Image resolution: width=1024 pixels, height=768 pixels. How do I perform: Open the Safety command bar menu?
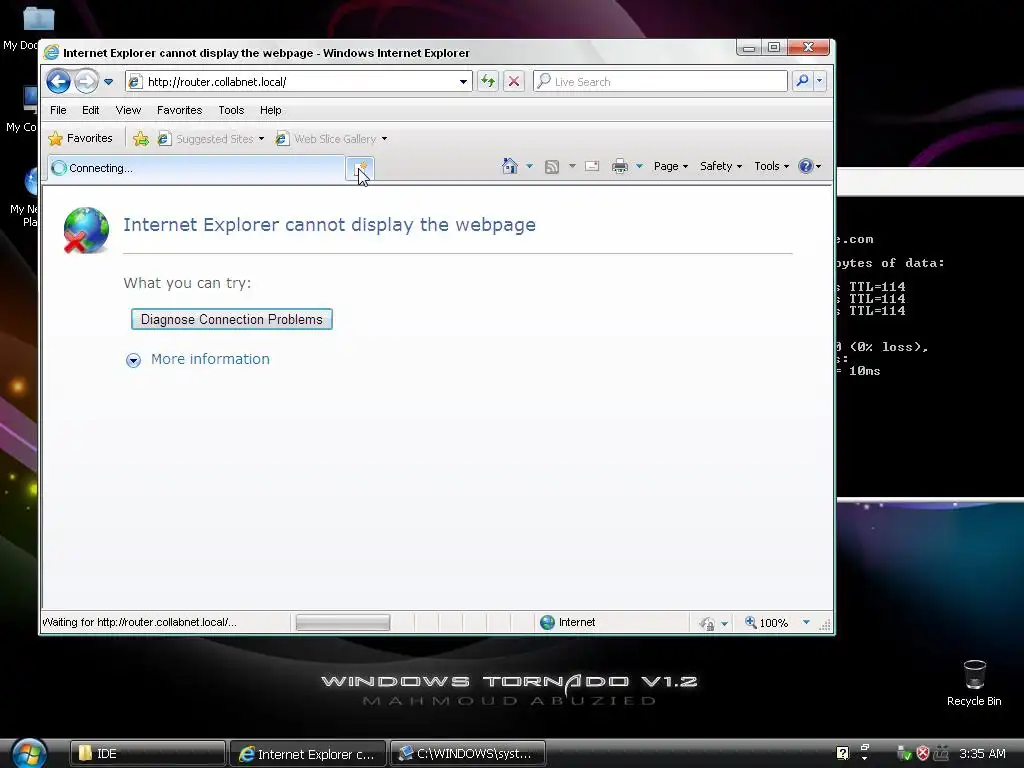(721, 166)
